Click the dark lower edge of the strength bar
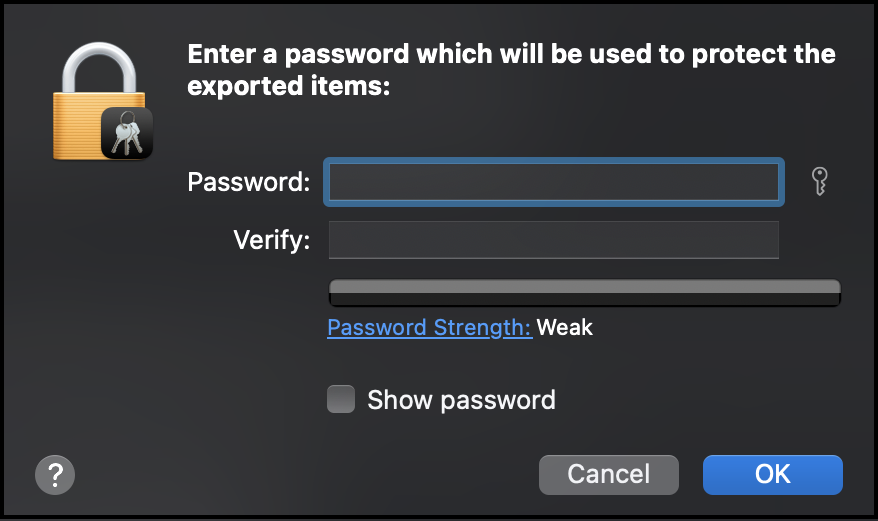The image size is (878, 521). coord(585,300)
